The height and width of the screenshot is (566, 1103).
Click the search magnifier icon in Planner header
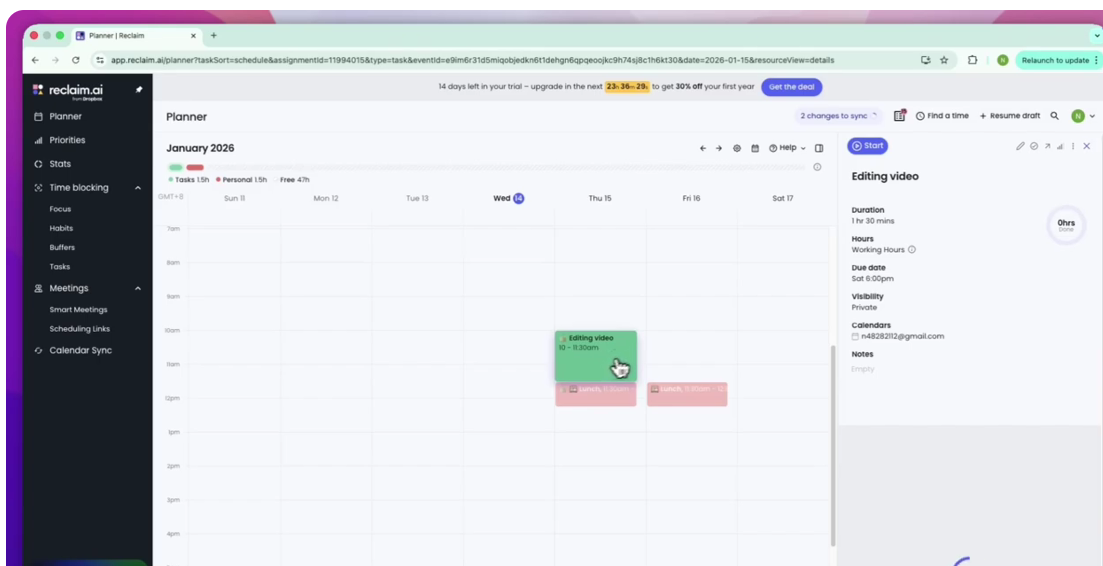point(1054,116)
